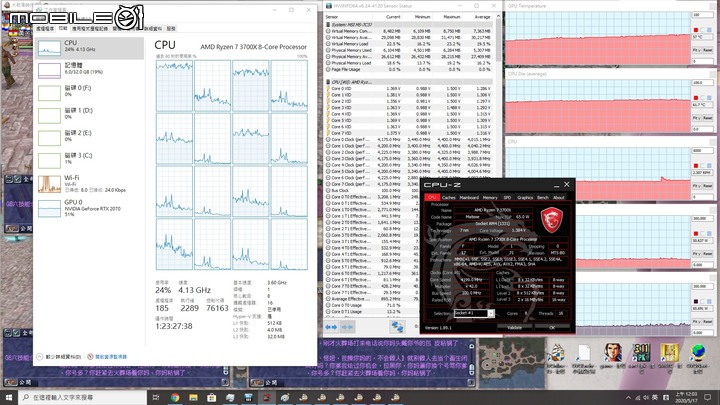Select CPU in Task Manager sidebar
The width and height of the screenshot is (720, 405).
(x=90, y=48)
